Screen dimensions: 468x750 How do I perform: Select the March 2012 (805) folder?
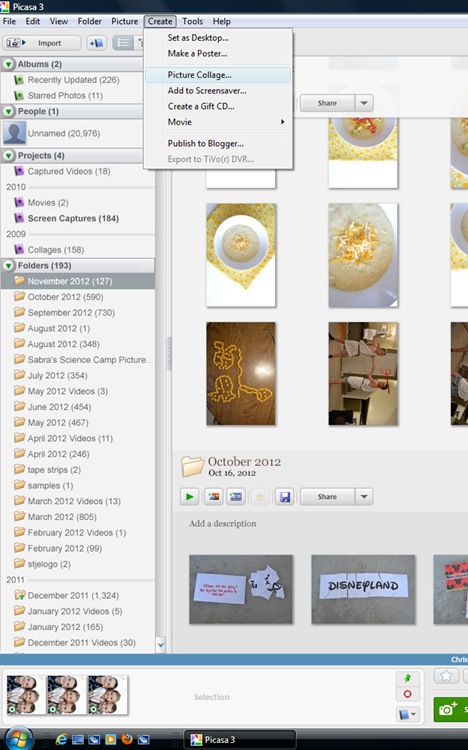tap(62, 517)
